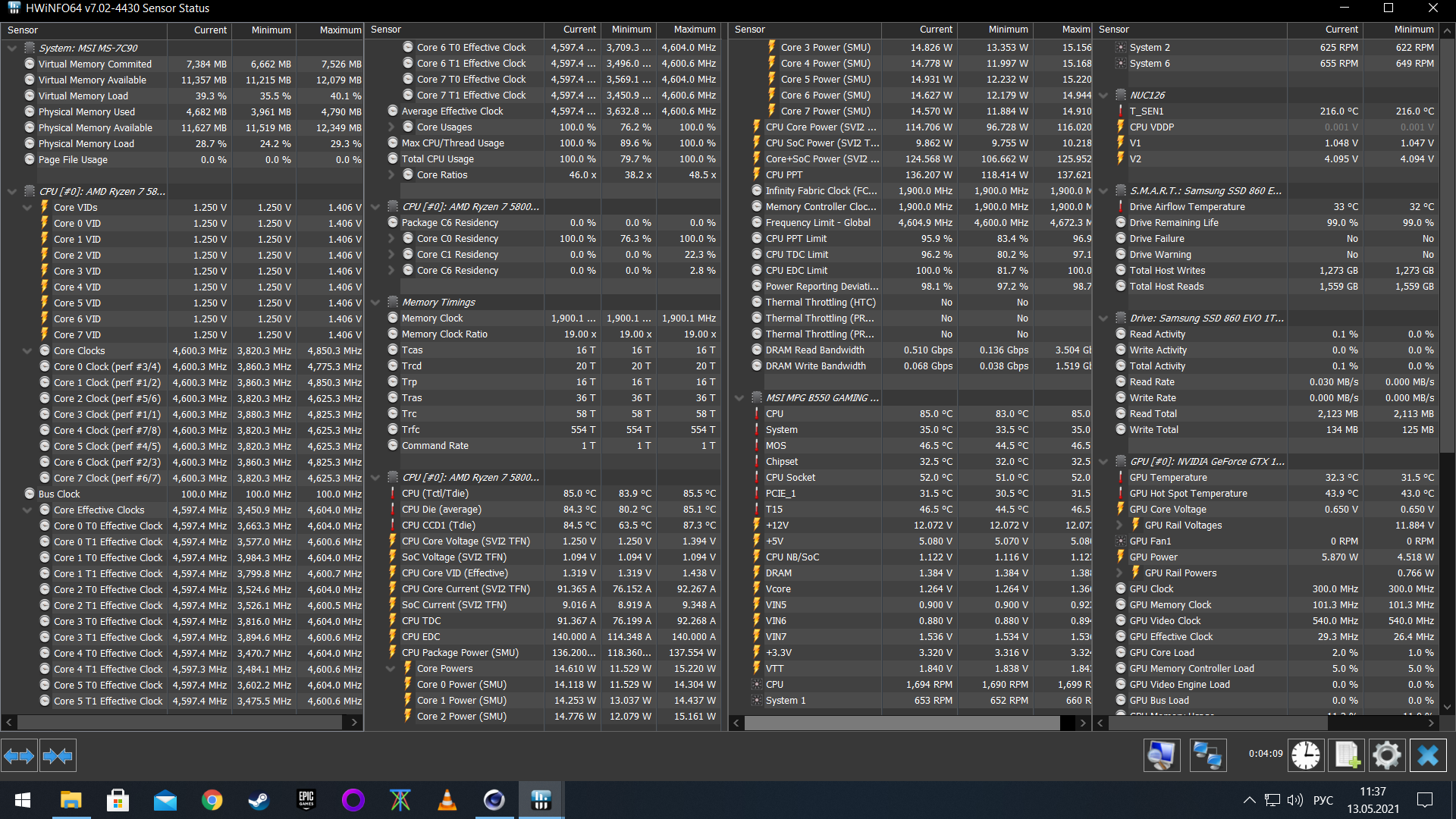Click the shrink panels arrows button

pyautogui.click(x=58, y=755)
